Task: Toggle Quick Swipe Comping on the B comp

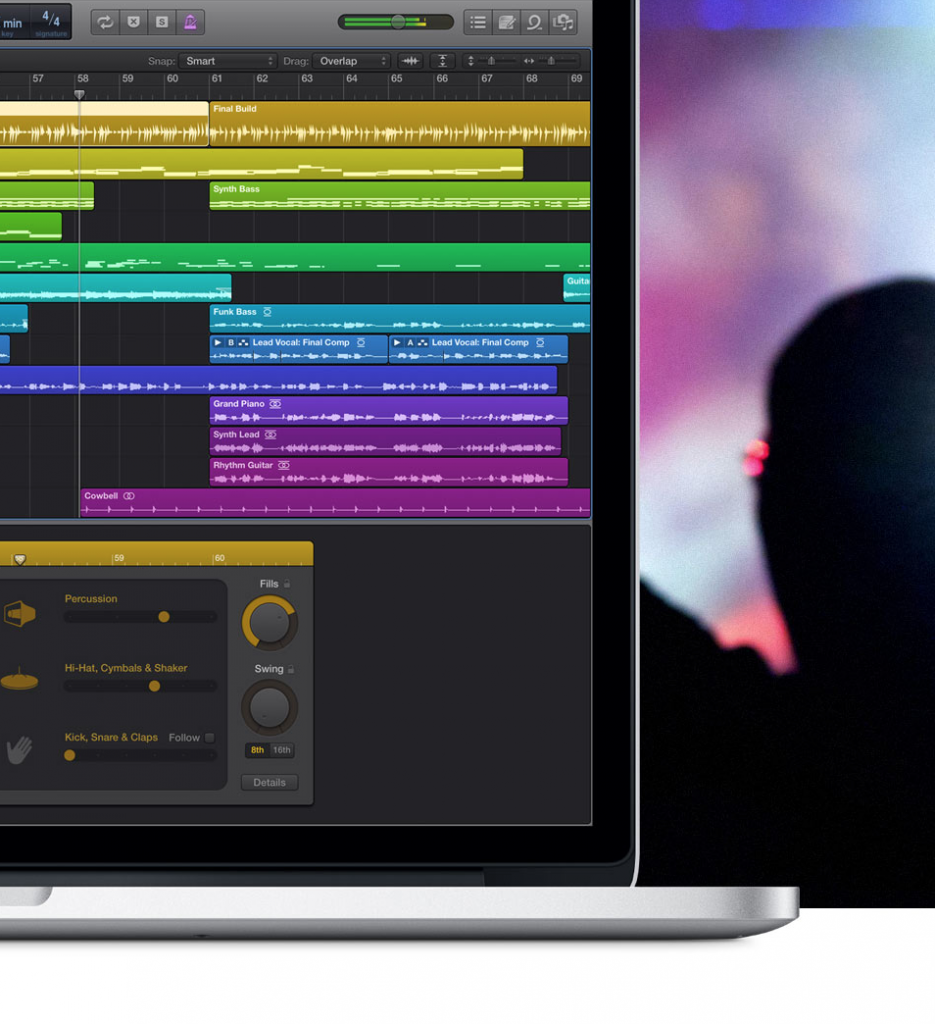Action: [x=244, y=342]
